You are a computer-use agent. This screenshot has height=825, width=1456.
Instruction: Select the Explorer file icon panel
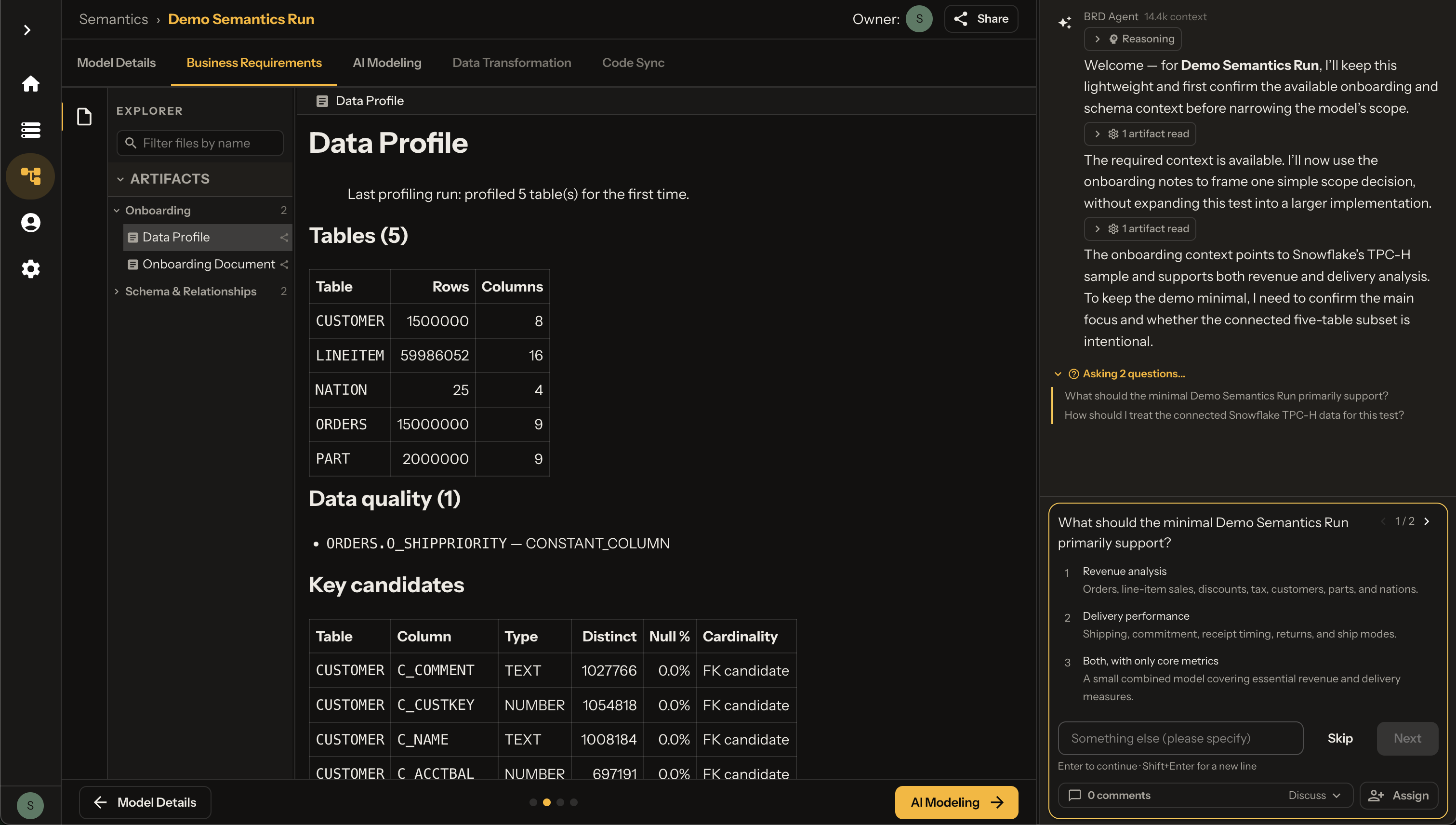pyautogui.click(x=84, y=117)
